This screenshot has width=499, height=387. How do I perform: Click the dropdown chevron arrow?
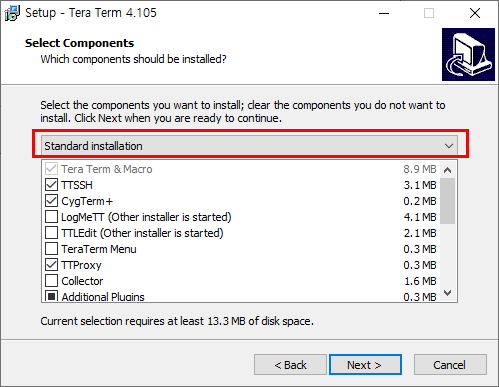coord(449,146)
